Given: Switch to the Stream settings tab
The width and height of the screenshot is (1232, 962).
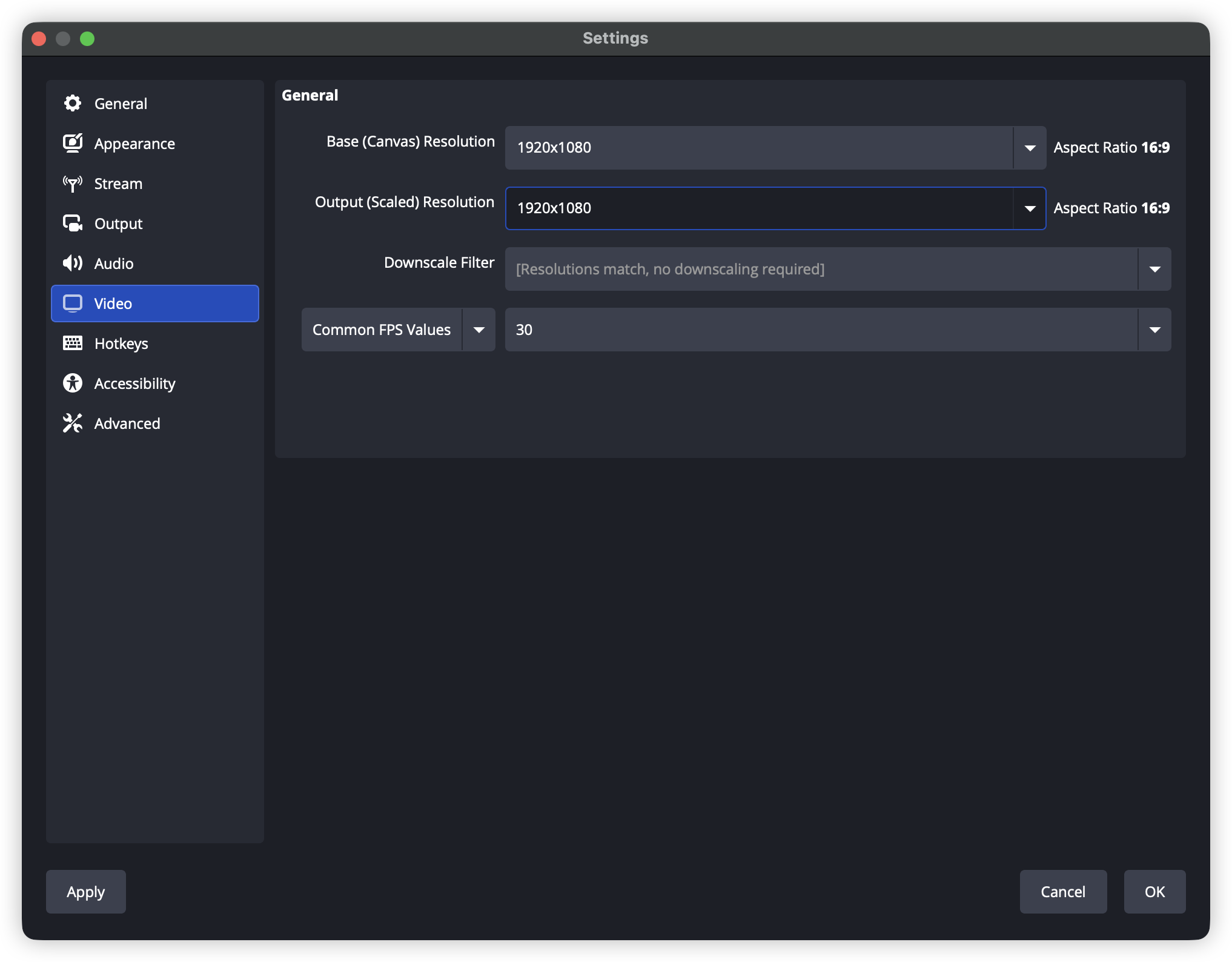Looking at the screenshot, I should (x=118, y=184).
